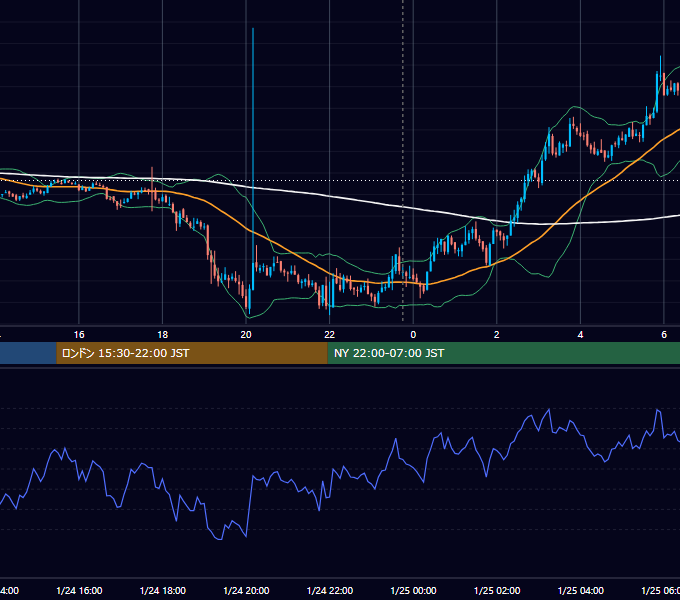Click the 6 hour label on the price chart axis
This screenshot has width=680, height=600.
pos(664,335)
